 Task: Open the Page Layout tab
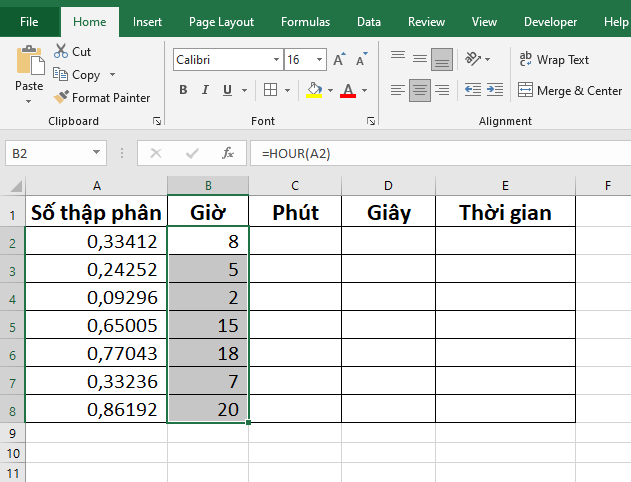[221, 22]
